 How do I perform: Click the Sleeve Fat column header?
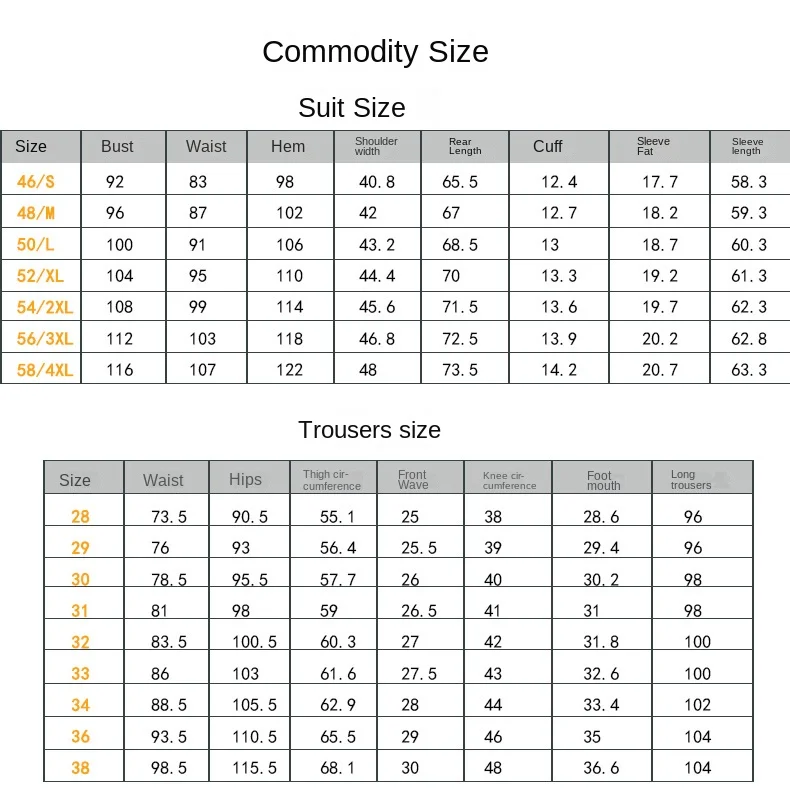click(653, 146)
